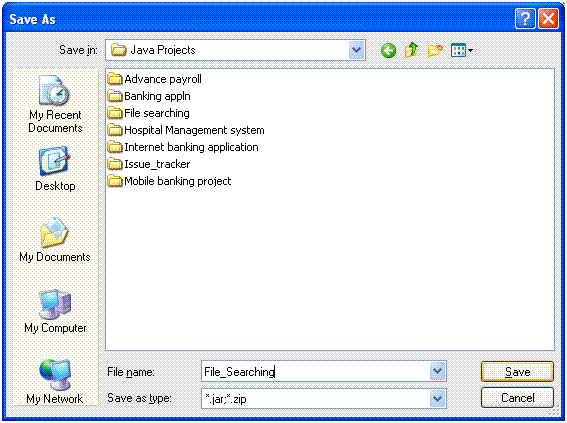This screenshot has width=567, height=423.
Task: Expand the Save in location dropdown
Action: pyautogui.click(x=356, y=50)
